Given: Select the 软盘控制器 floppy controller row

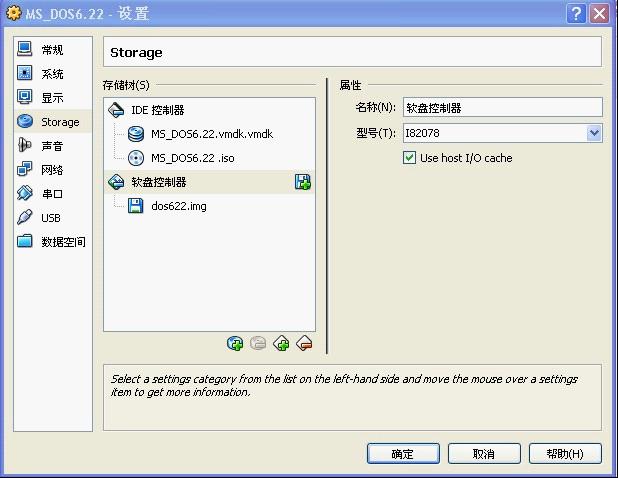Looking at the screenshot, I should (209, 182).
